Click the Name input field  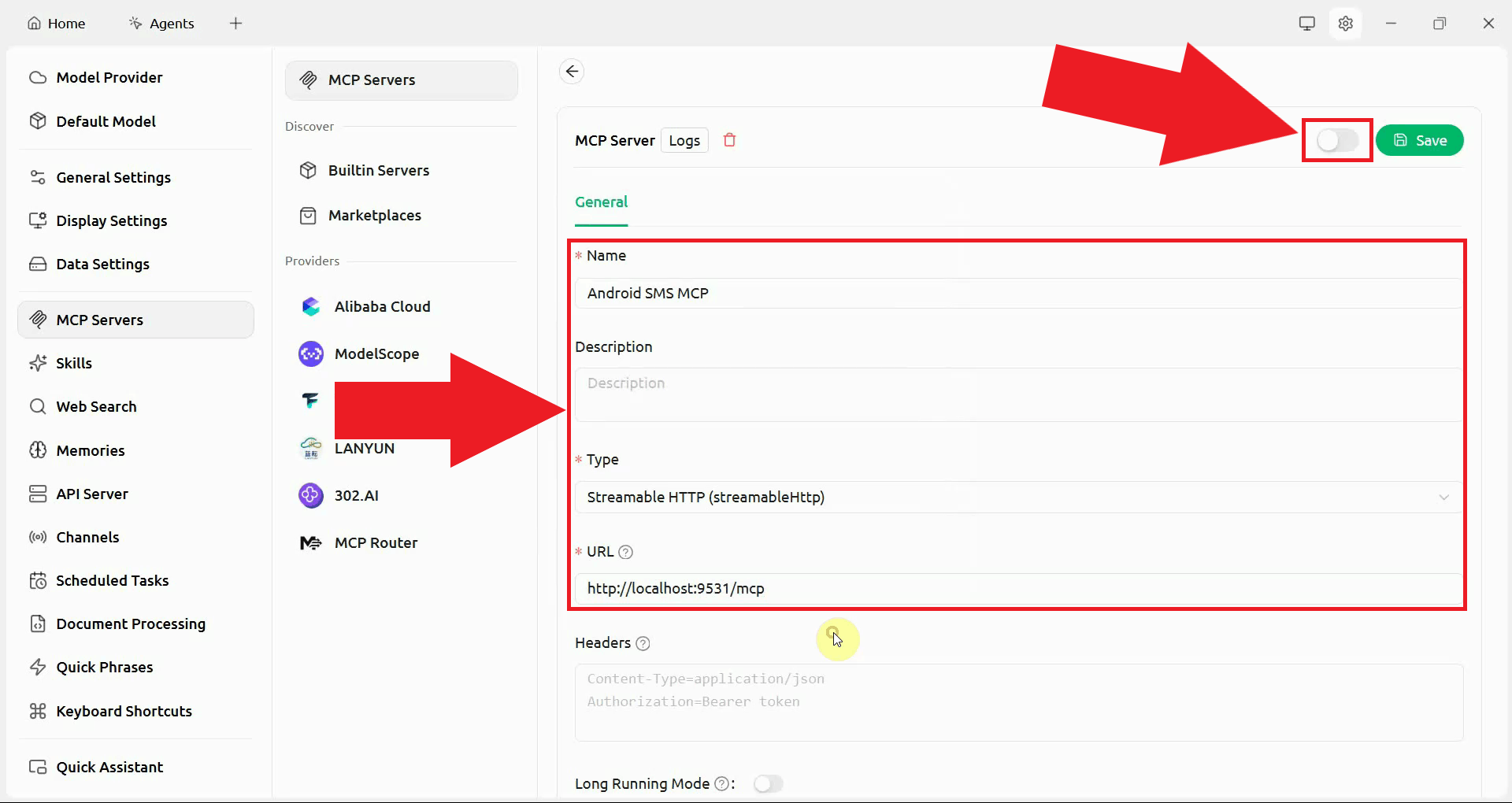point(1018,293)
